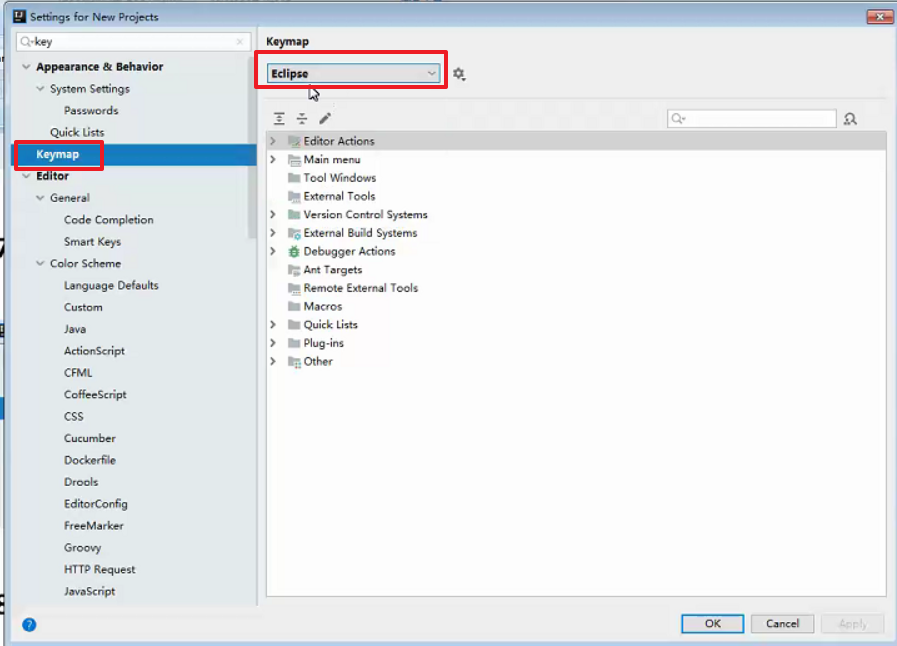Screen dimensions: 897x646
Task: Click the External Build Systems folder icon
Action: pos(294,233)
